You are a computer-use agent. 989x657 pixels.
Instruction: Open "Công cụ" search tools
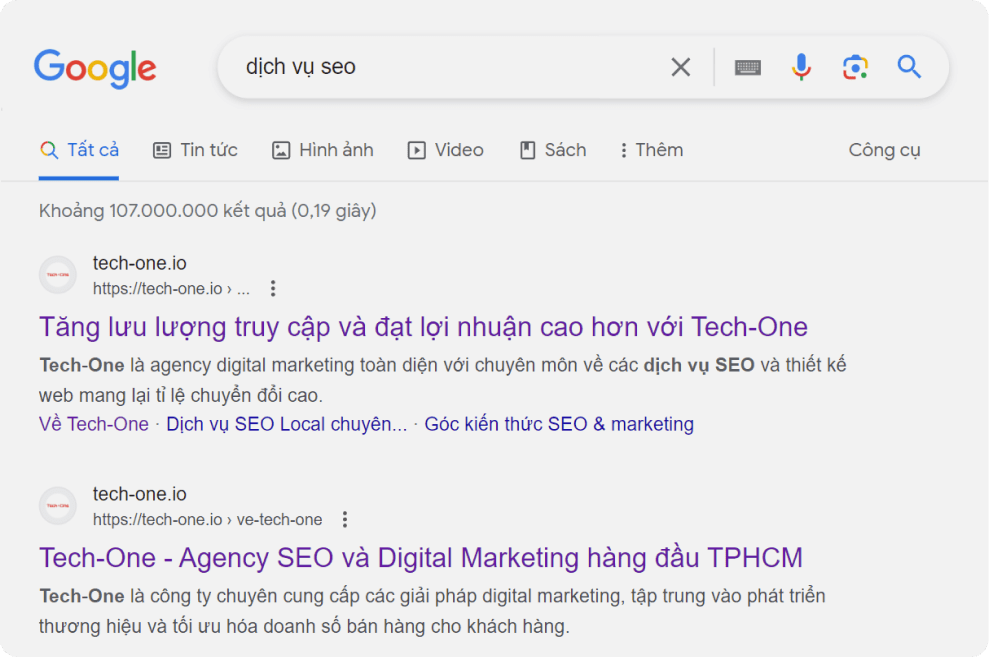[x=884, y=150]
